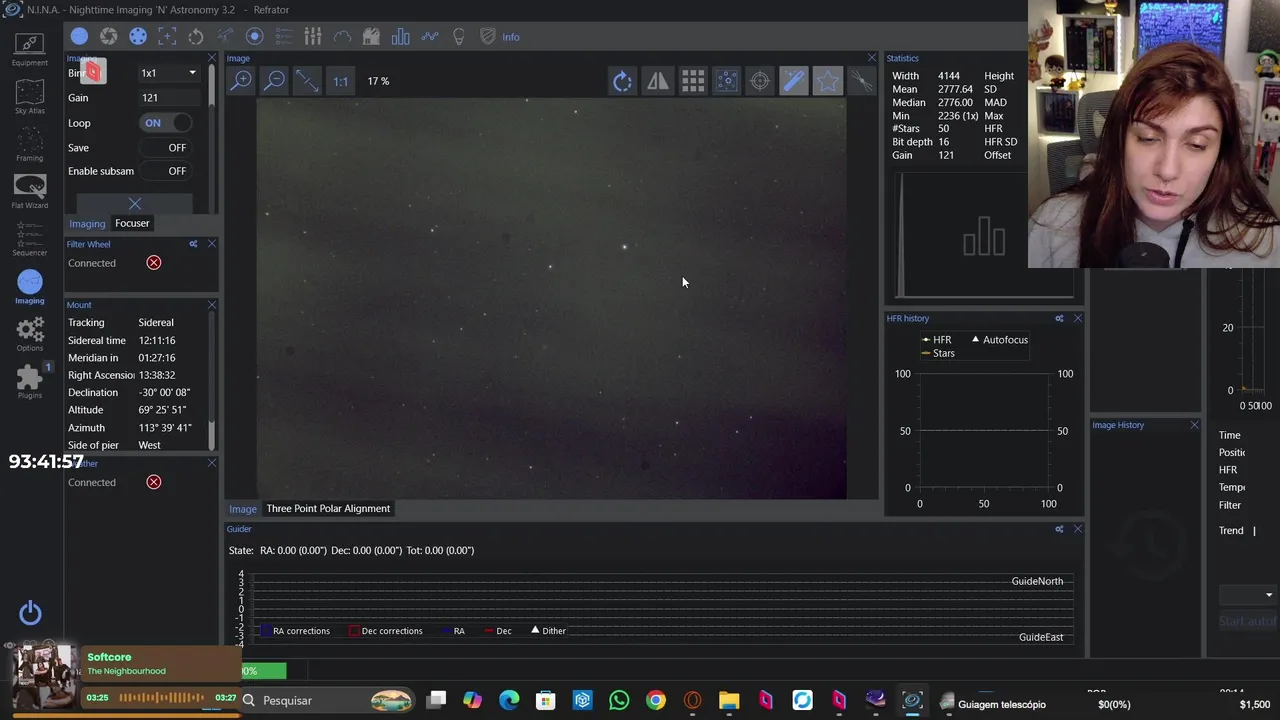This screenshot has width=1280, height=720.
Task: Close the Image History panel
Action: (x=1194, y=425)
